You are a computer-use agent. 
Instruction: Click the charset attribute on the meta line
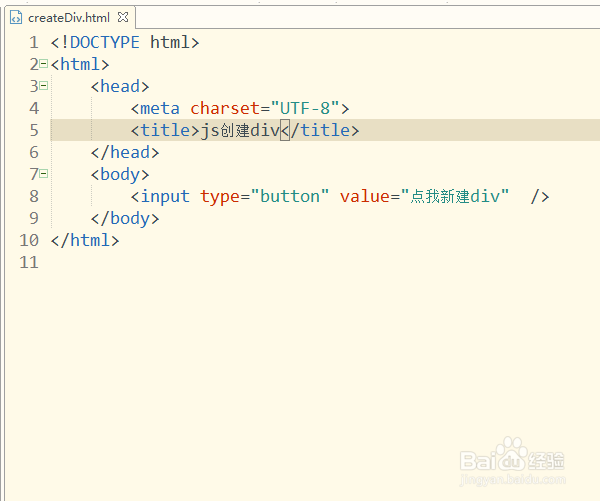point(225,108)
